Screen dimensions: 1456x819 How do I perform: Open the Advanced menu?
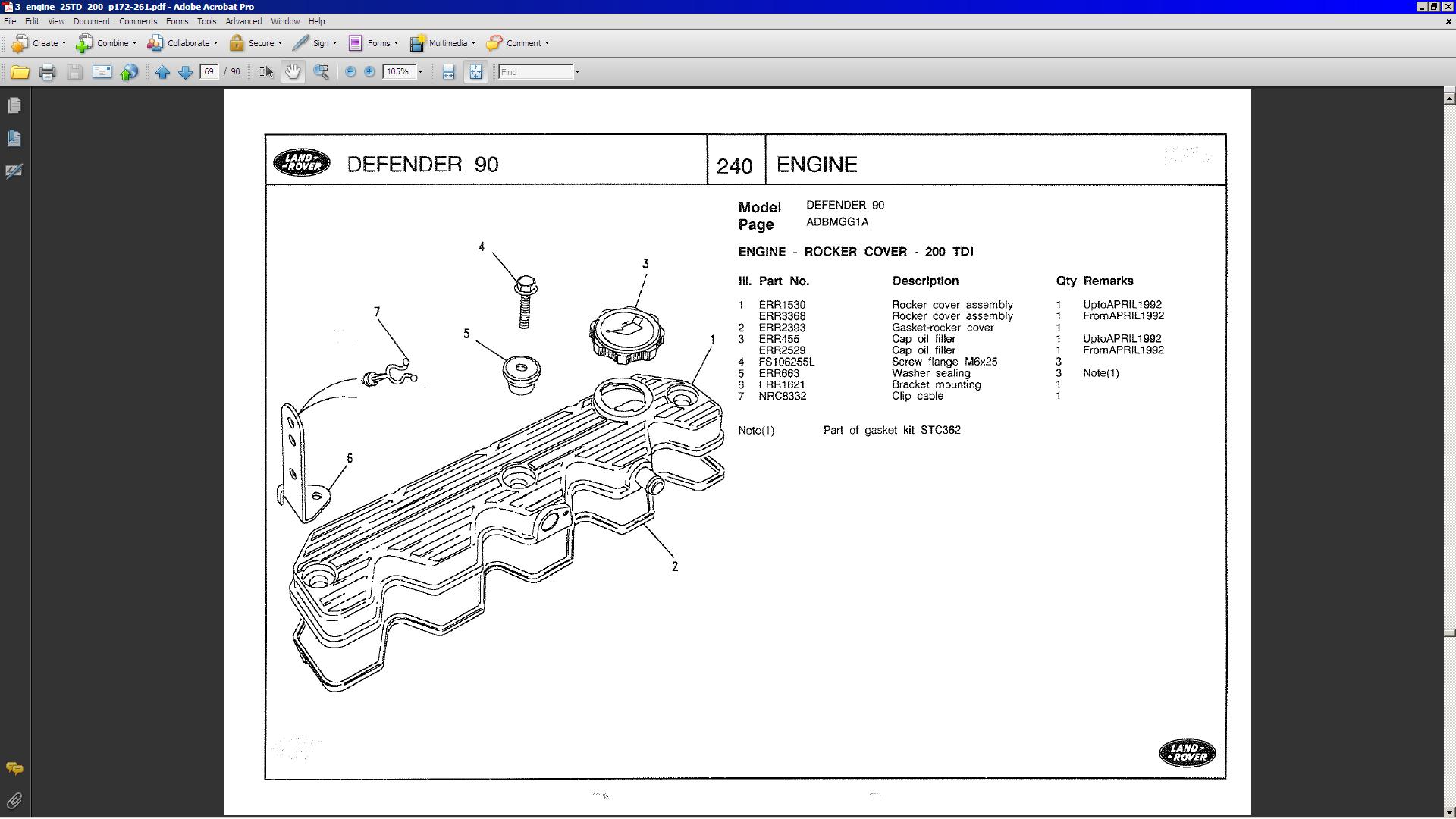[x=243, y=21]
